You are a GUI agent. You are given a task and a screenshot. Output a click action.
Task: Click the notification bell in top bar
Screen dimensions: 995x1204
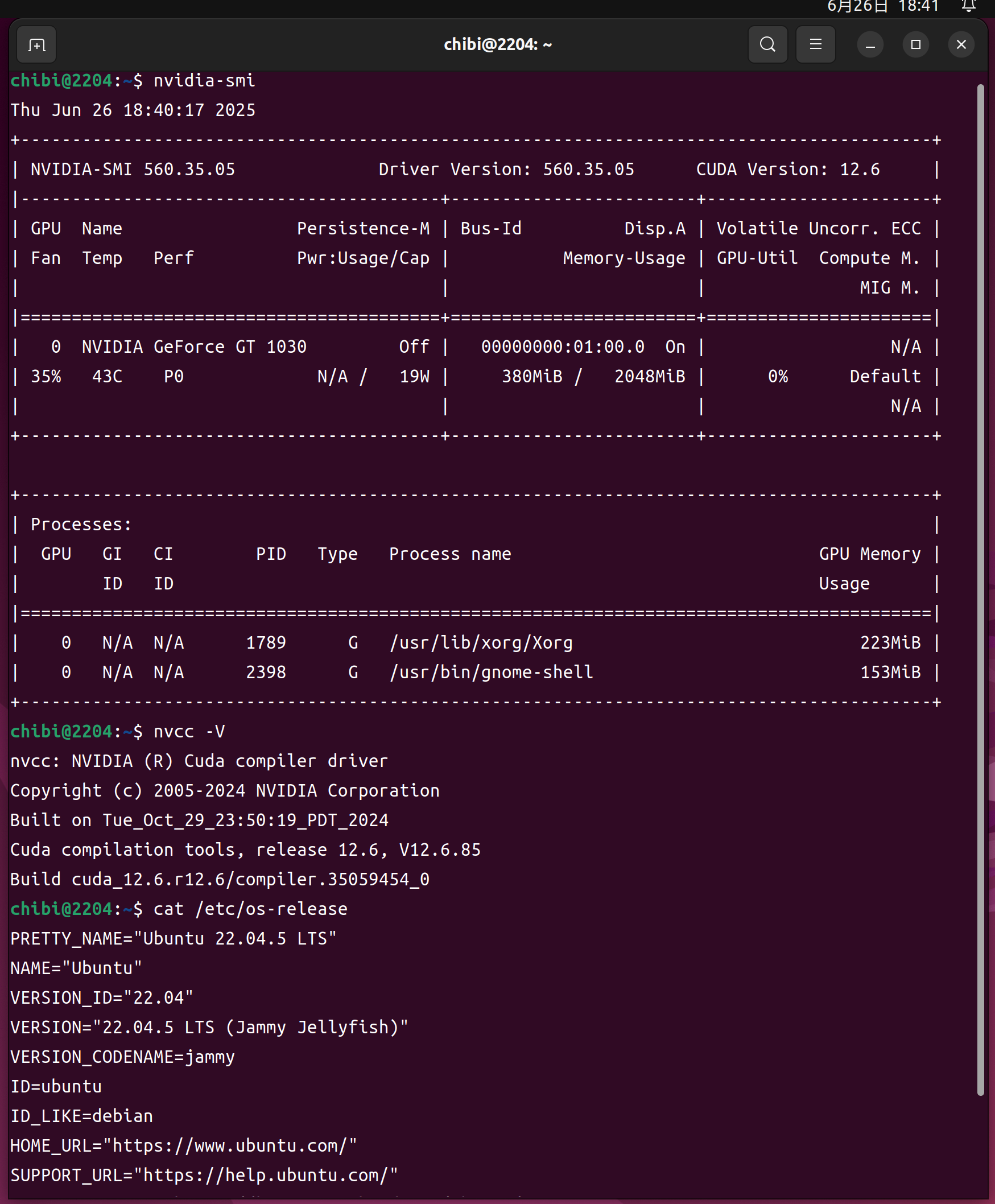[x=968, y=6]
